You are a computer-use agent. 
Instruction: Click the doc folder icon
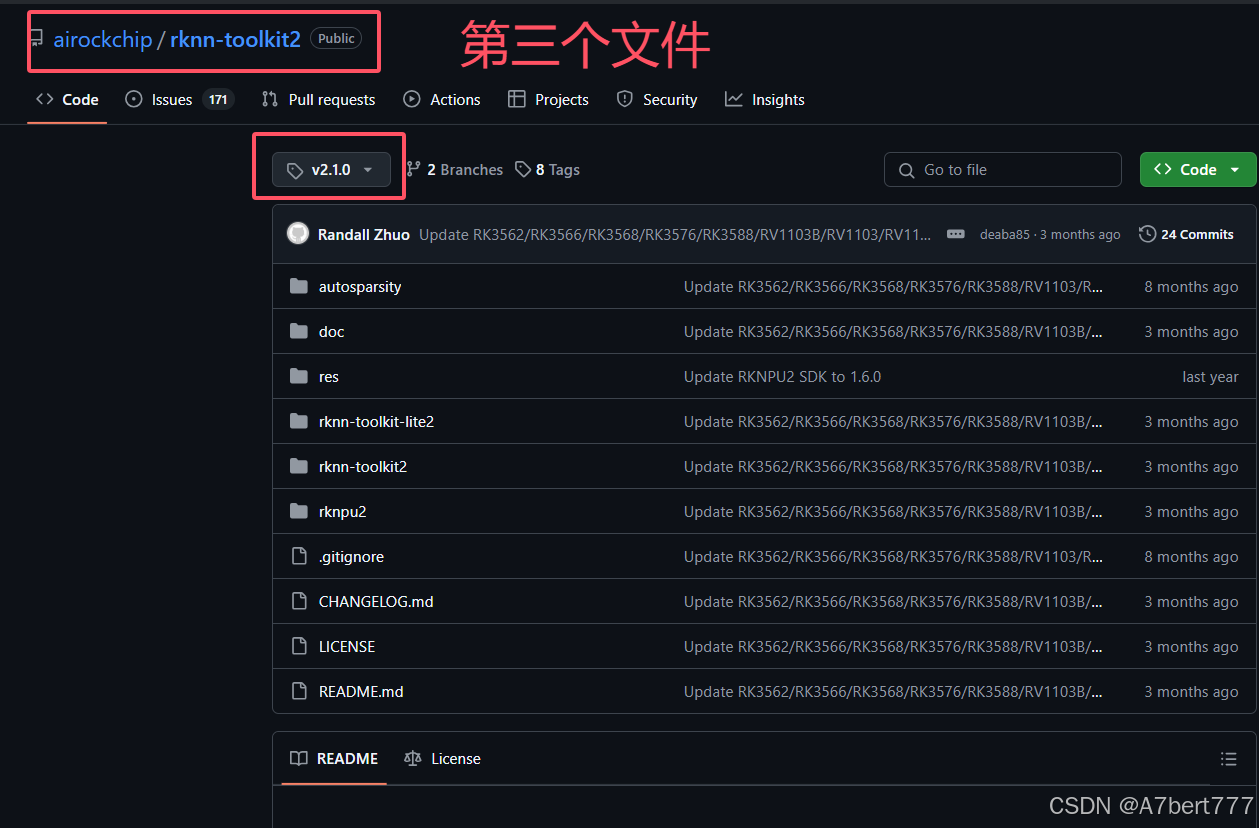(x=298, y=331)
